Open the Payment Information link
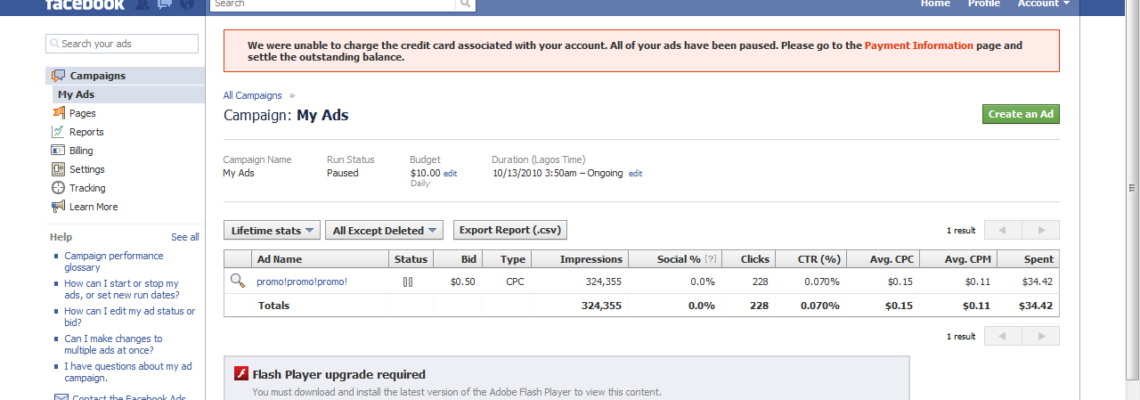This screenshot has height=400, width=1140. (x=918, y=45)
